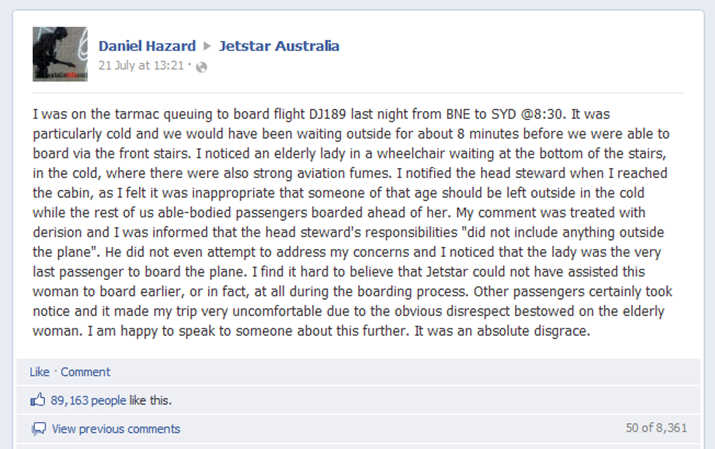Show the 89,163 people who like this

coord(88,400)
